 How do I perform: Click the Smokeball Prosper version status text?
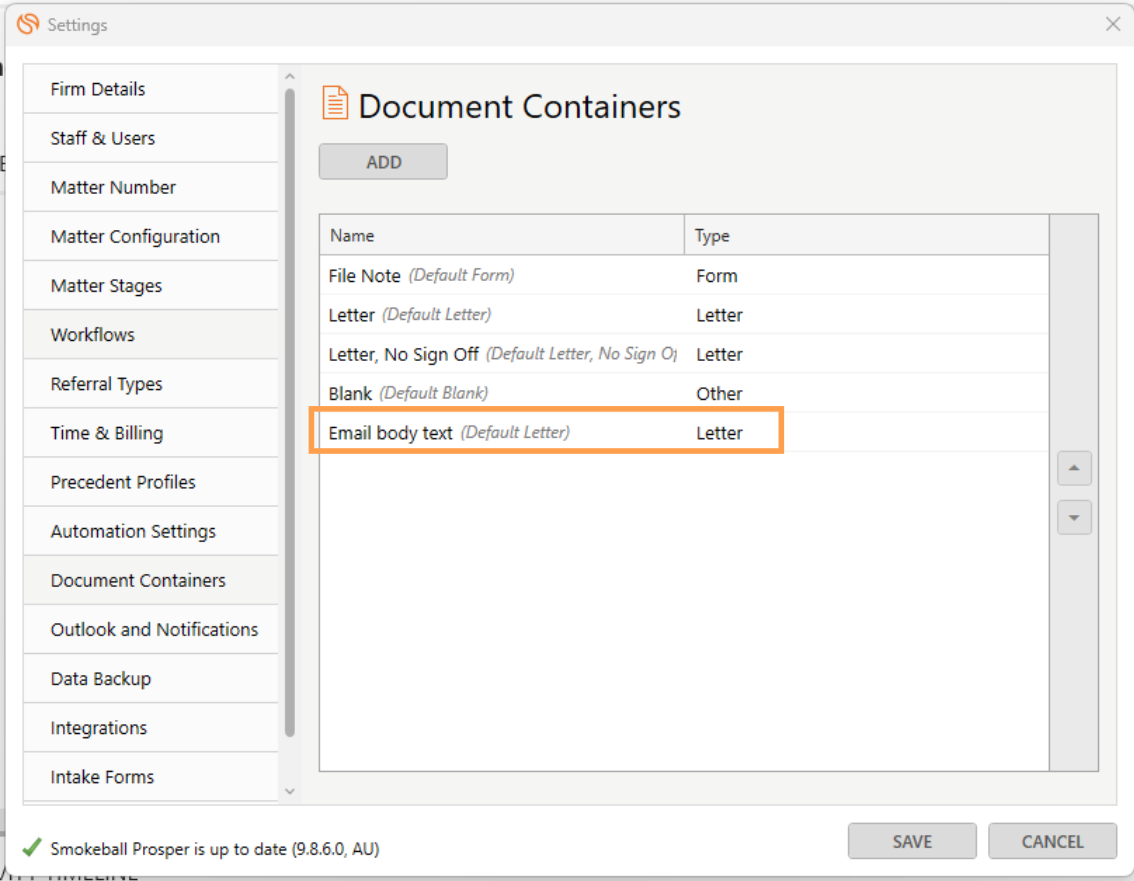pos(215,848)
